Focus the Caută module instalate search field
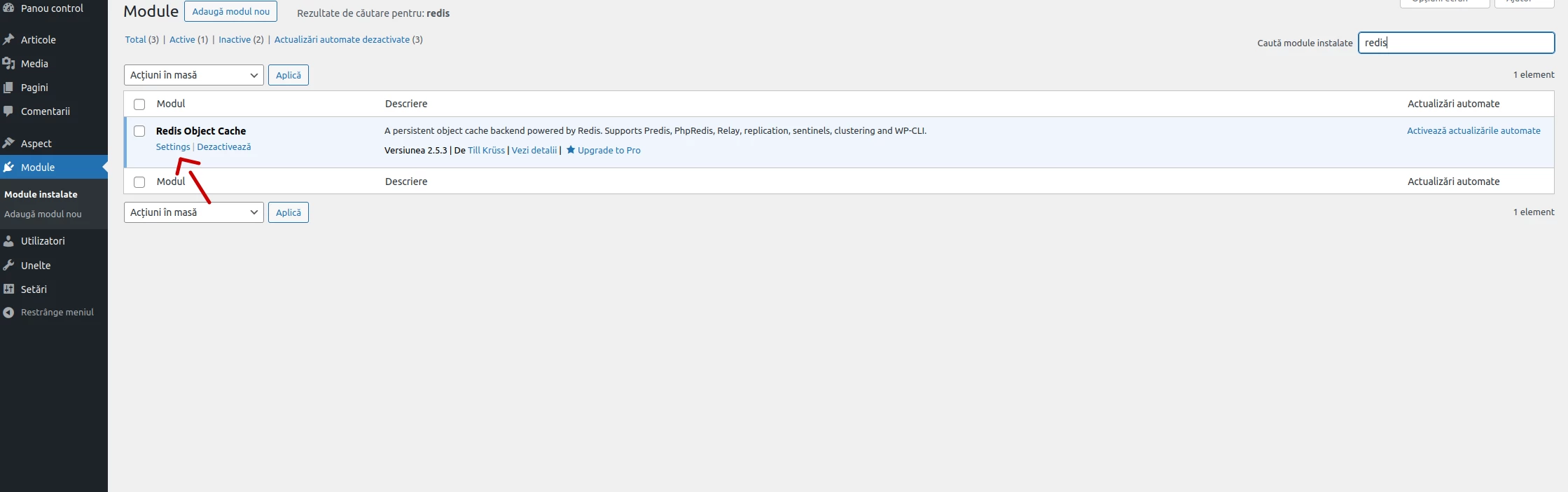The width and height of the screenshot is (1568, 492). point(1456,43)
